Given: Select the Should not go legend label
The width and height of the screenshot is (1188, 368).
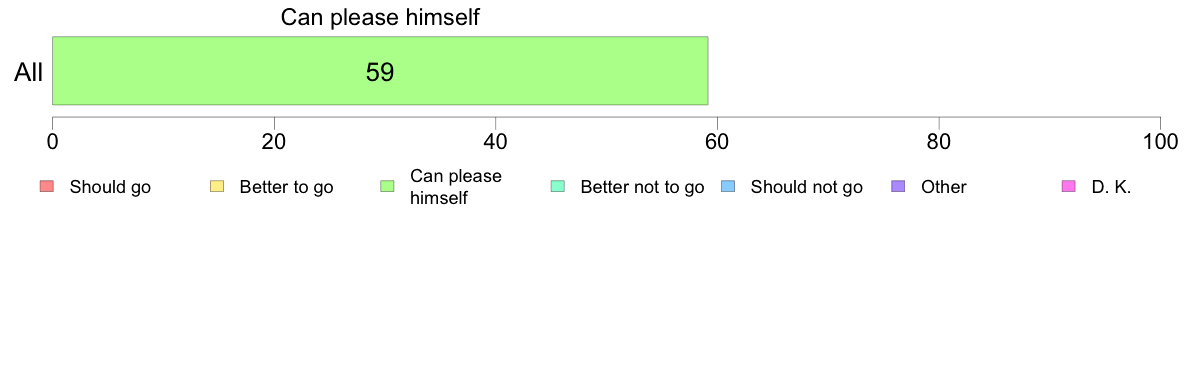Looking at the screenshot, I should pyautogui.click(x=806, y=188).
